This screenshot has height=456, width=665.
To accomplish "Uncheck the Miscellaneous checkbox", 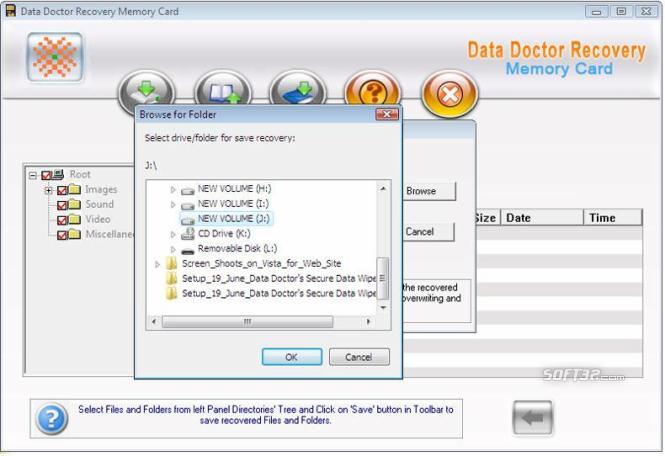I will pyautogui.click(x=62, y=235).
